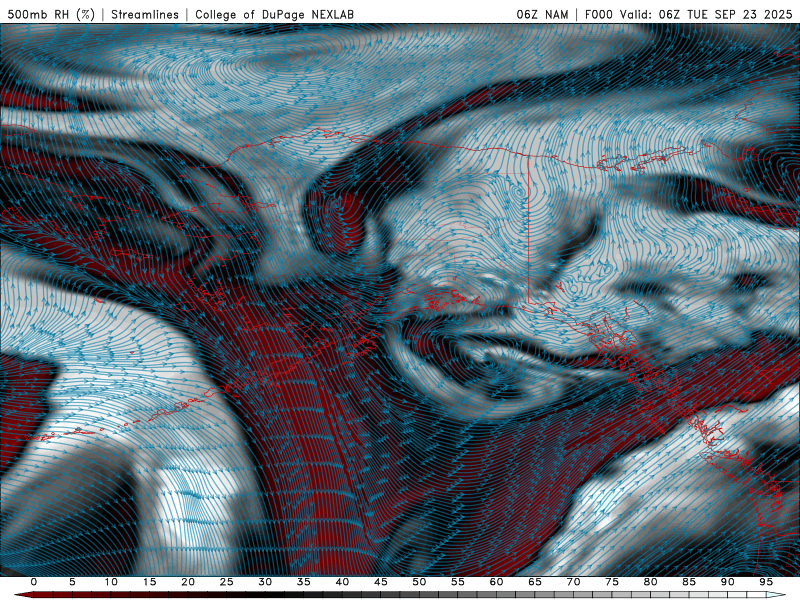Screen dimensions: 800x600
Task: Click the colorbar label "75"
Action: [x=612, y=582]
